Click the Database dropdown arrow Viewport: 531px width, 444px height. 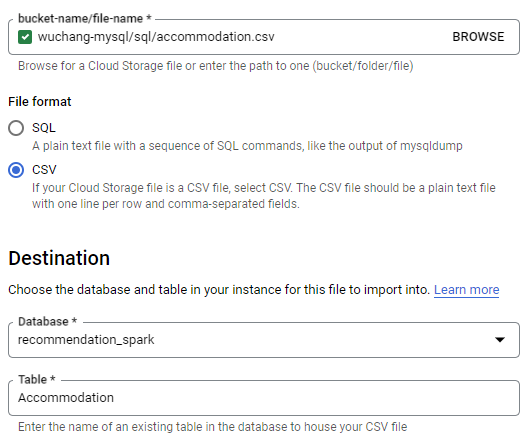[500, 339]
